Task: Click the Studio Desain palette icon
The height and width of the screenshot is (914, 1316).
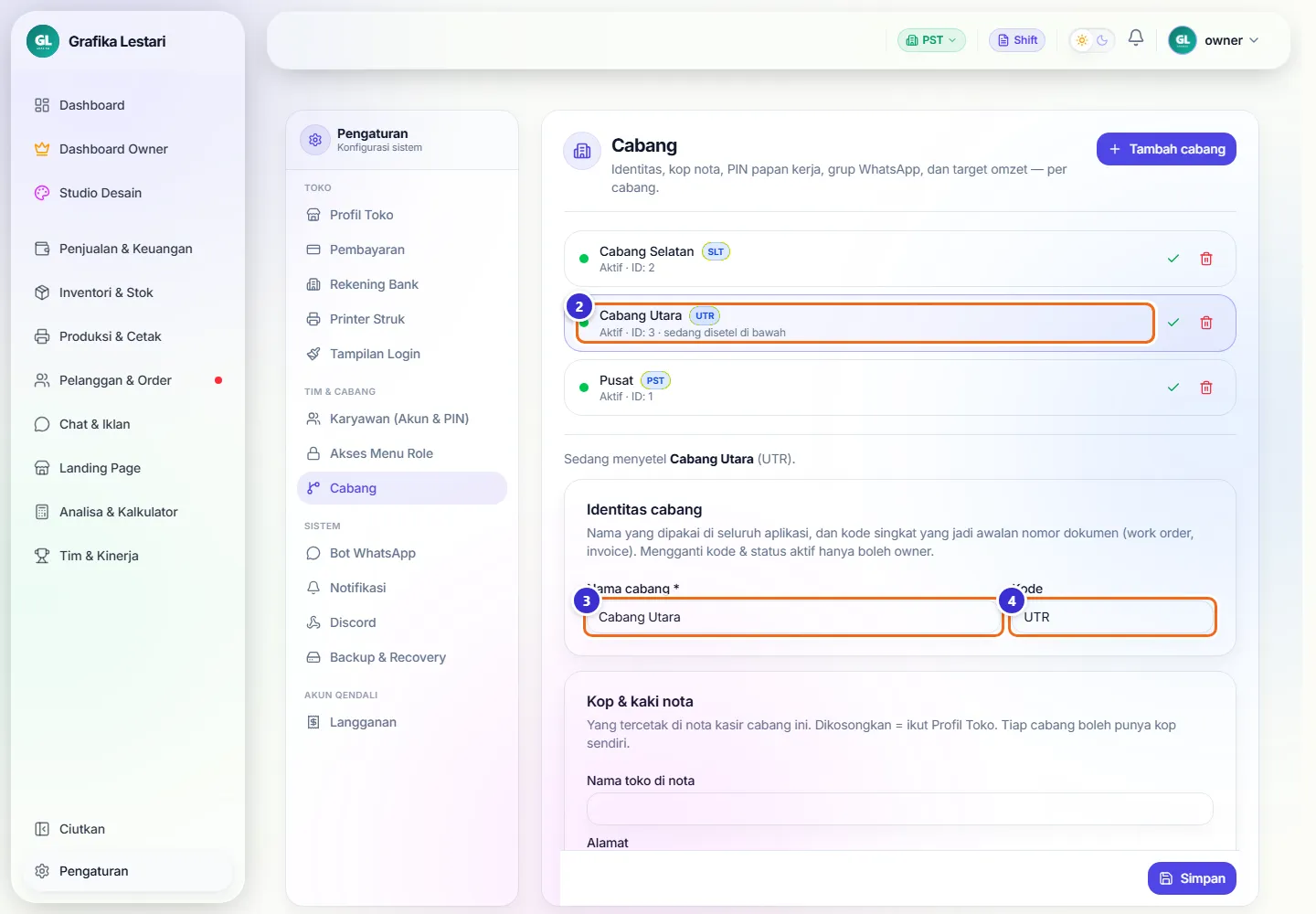Action: [x=42, y=193]
